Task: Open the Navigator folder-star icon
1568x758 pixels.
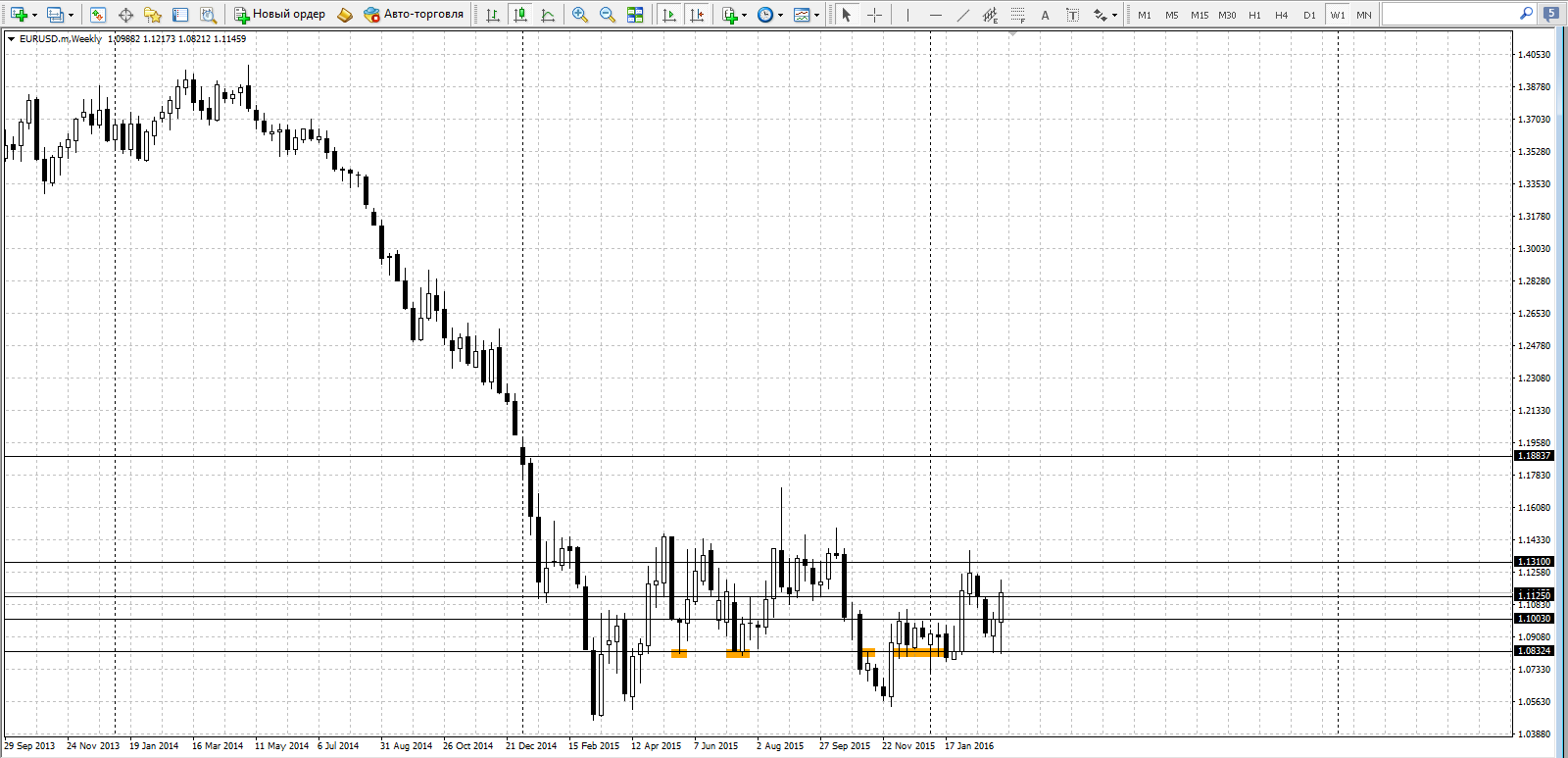Action: point(153,15)
